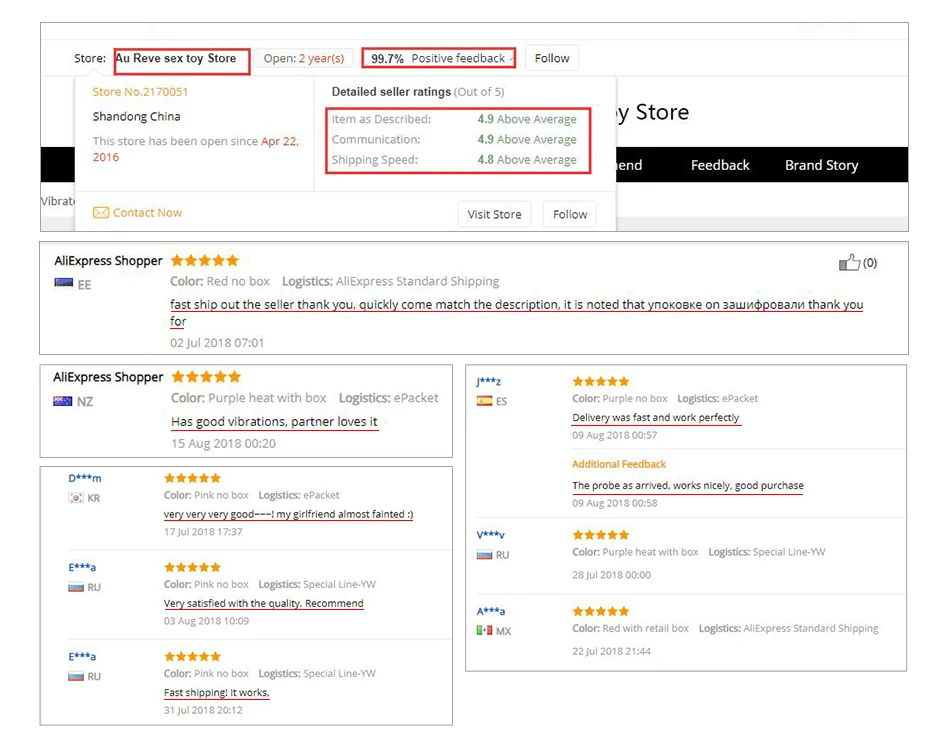Click reviewer E***a of 03 Aug review
This screenshot has width=950, height=741.
(x=82, y=567)
